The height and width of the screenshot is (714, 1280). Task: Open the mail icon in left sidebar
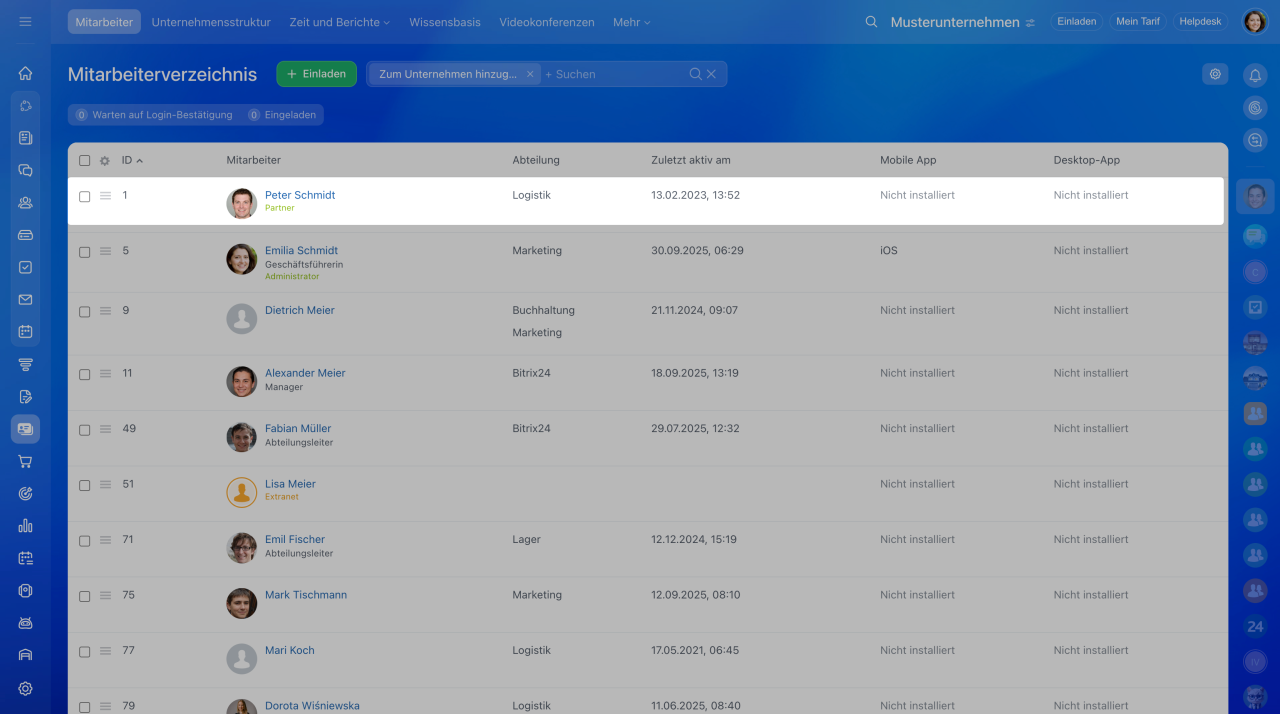point(25,299)
